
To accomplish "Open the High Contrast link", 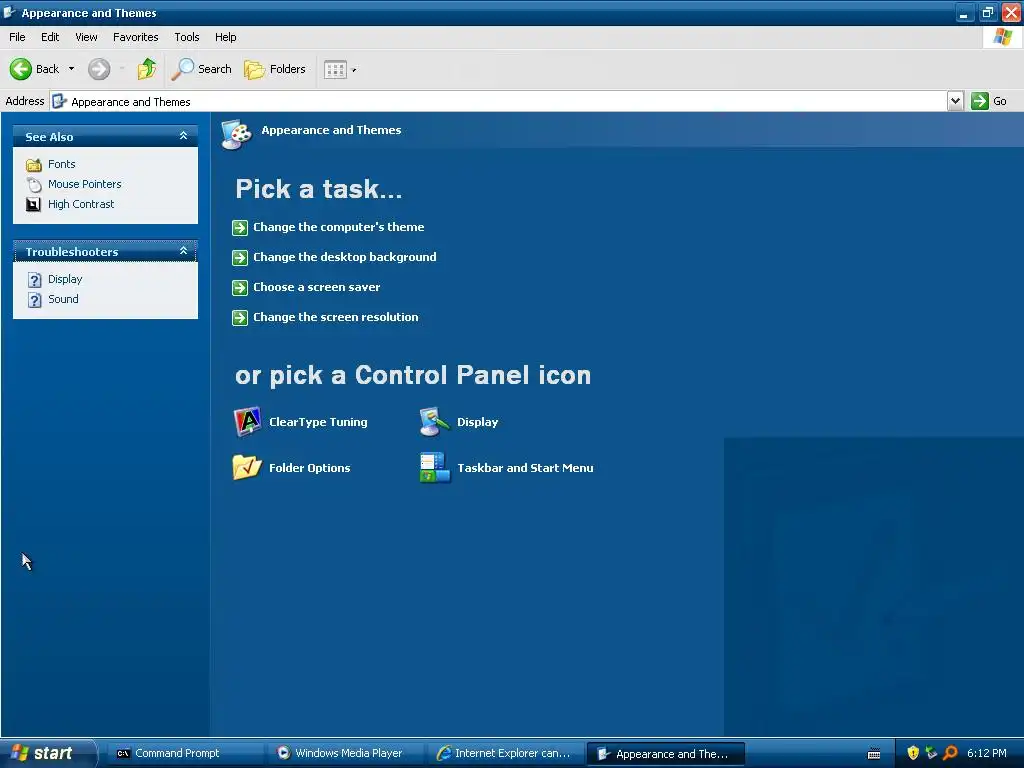I will tap(81, 204).
